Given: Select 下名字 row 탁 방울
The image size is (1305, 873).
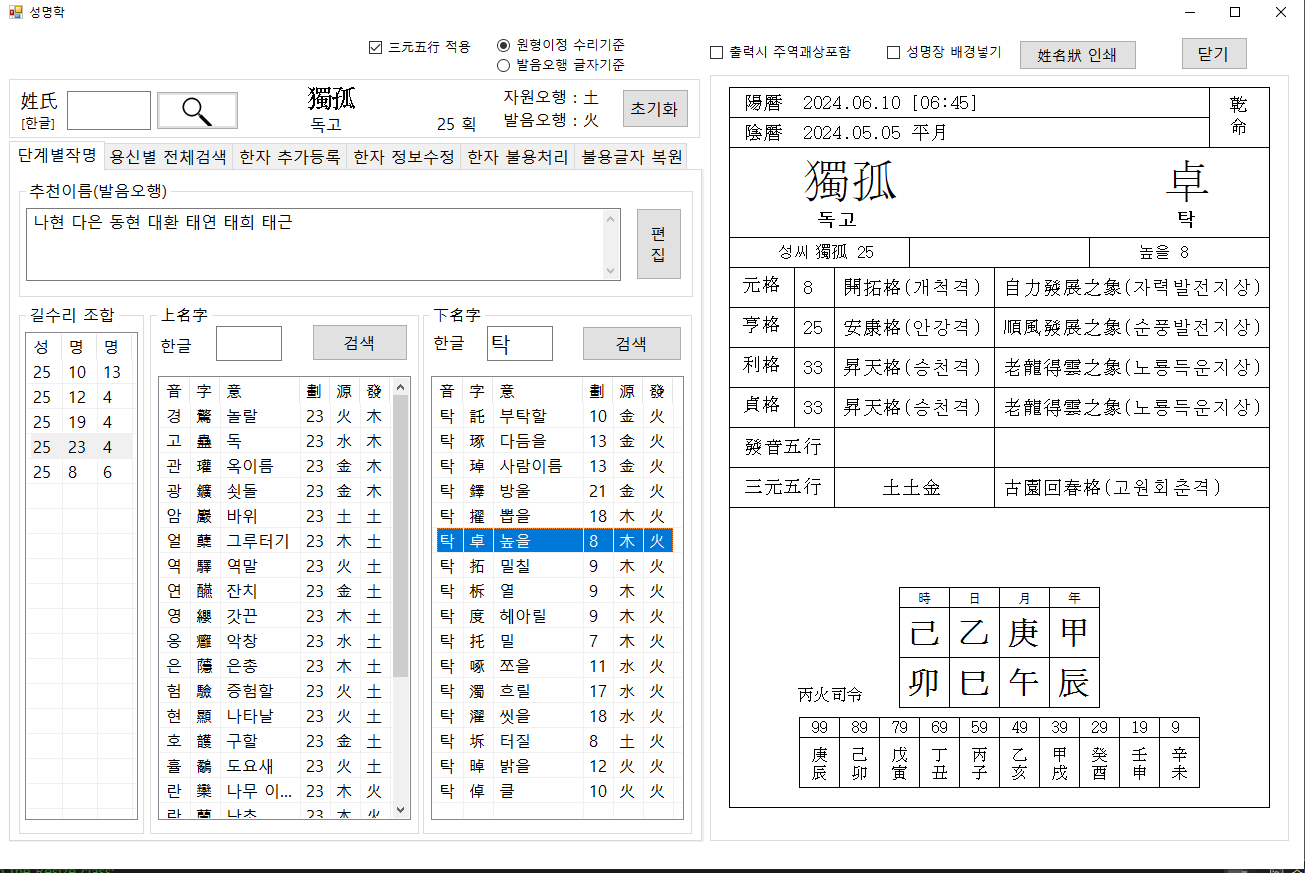Looking at the screenshot, I should coord(555,491).
